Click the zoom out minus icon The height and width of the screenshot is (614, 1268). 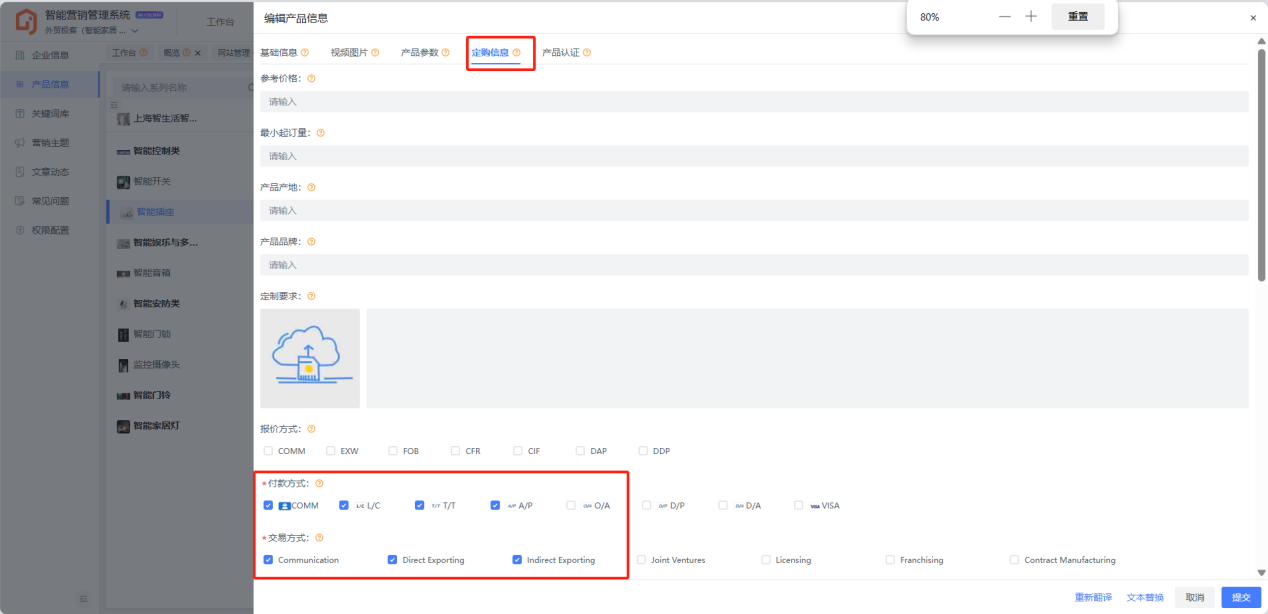coord(1005,17)
